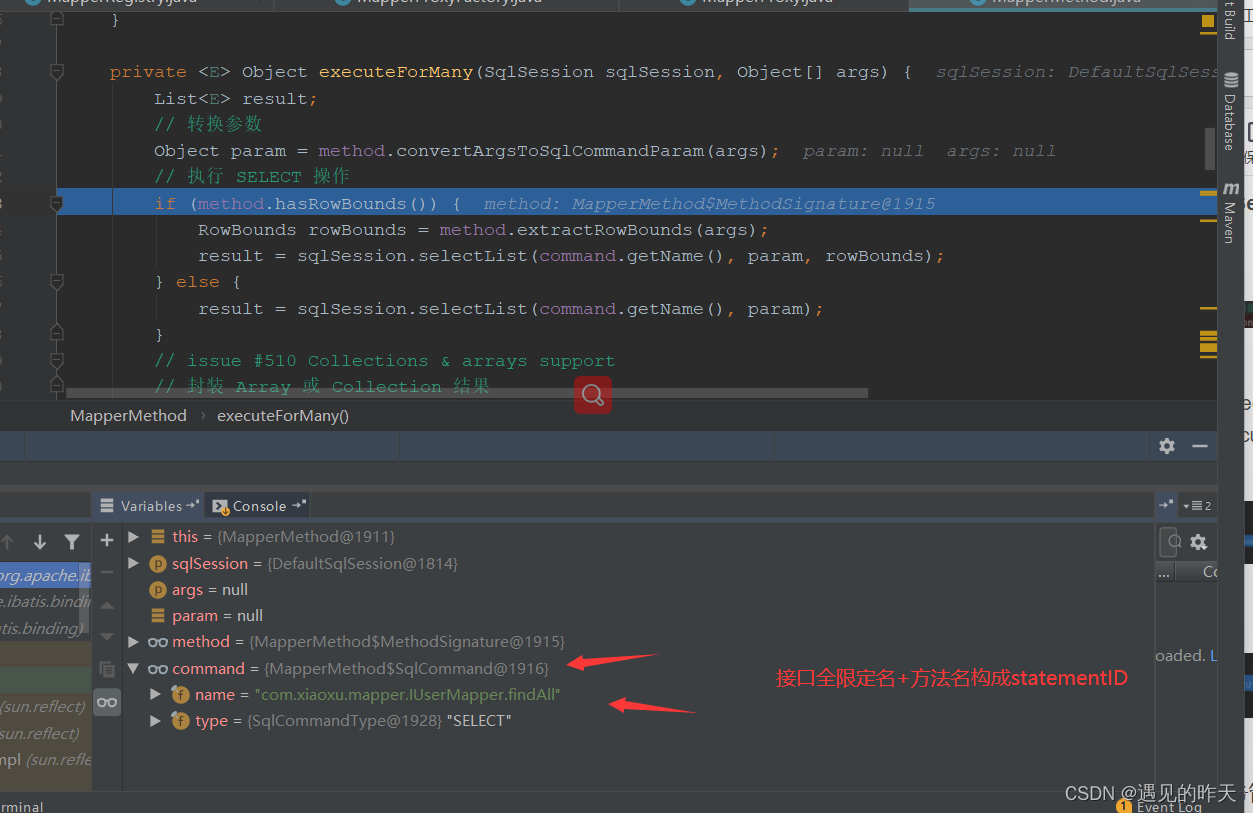This screenshot has height=813, width=1253.
Task: Move the watch down in the variables toolbar
Action: tap(107, 637)
